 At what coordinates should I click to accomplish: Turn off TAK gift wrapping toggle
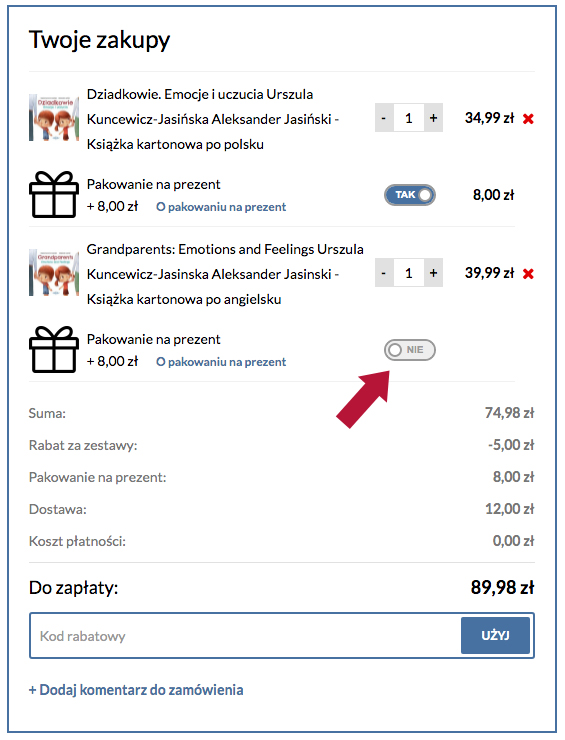(x=410, y=195)
